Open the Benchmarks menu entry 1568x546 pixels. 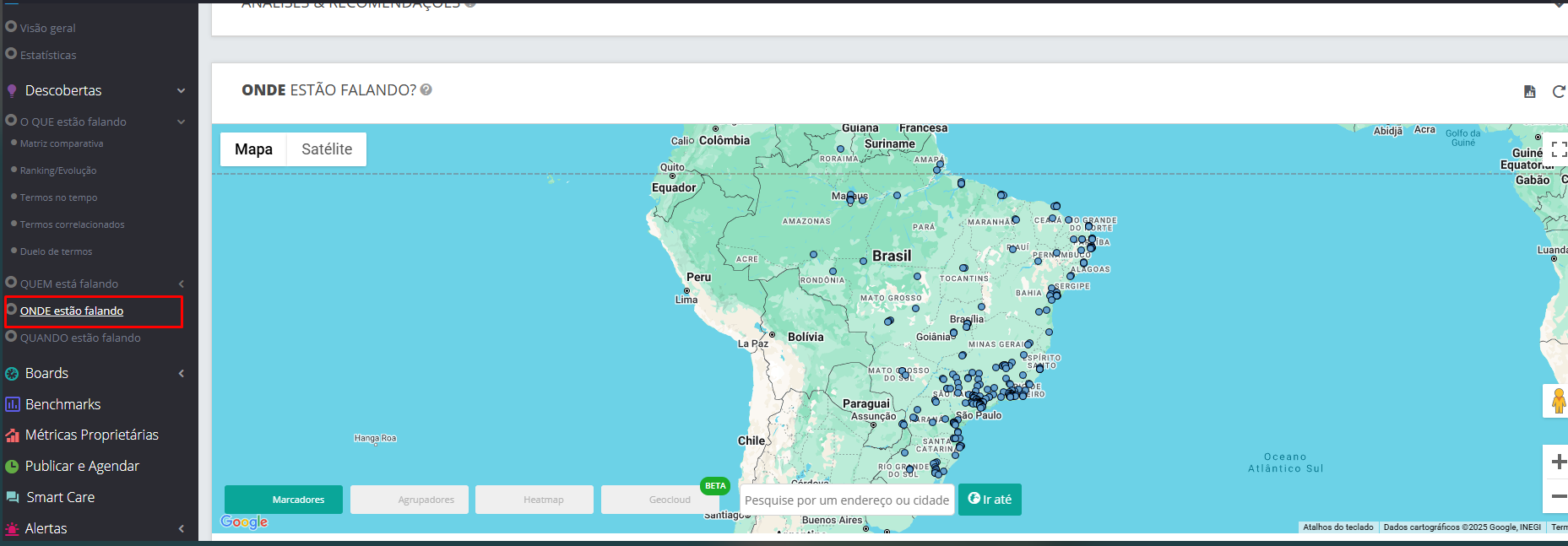coord(62,404)
